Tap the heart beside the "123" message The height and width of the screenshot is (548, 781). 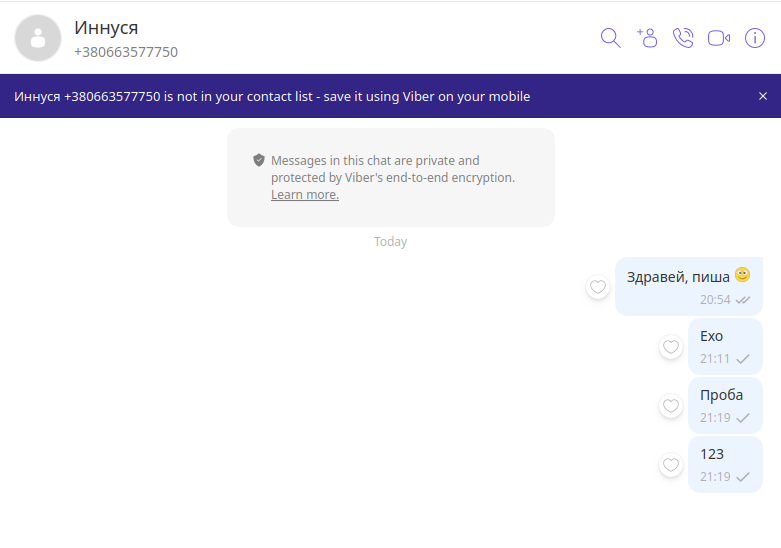[x=671, y=465]
